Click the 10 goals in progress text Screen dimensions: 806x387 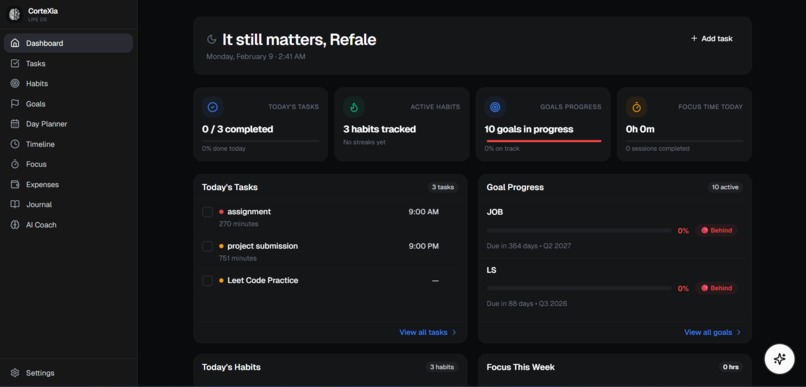529,129
